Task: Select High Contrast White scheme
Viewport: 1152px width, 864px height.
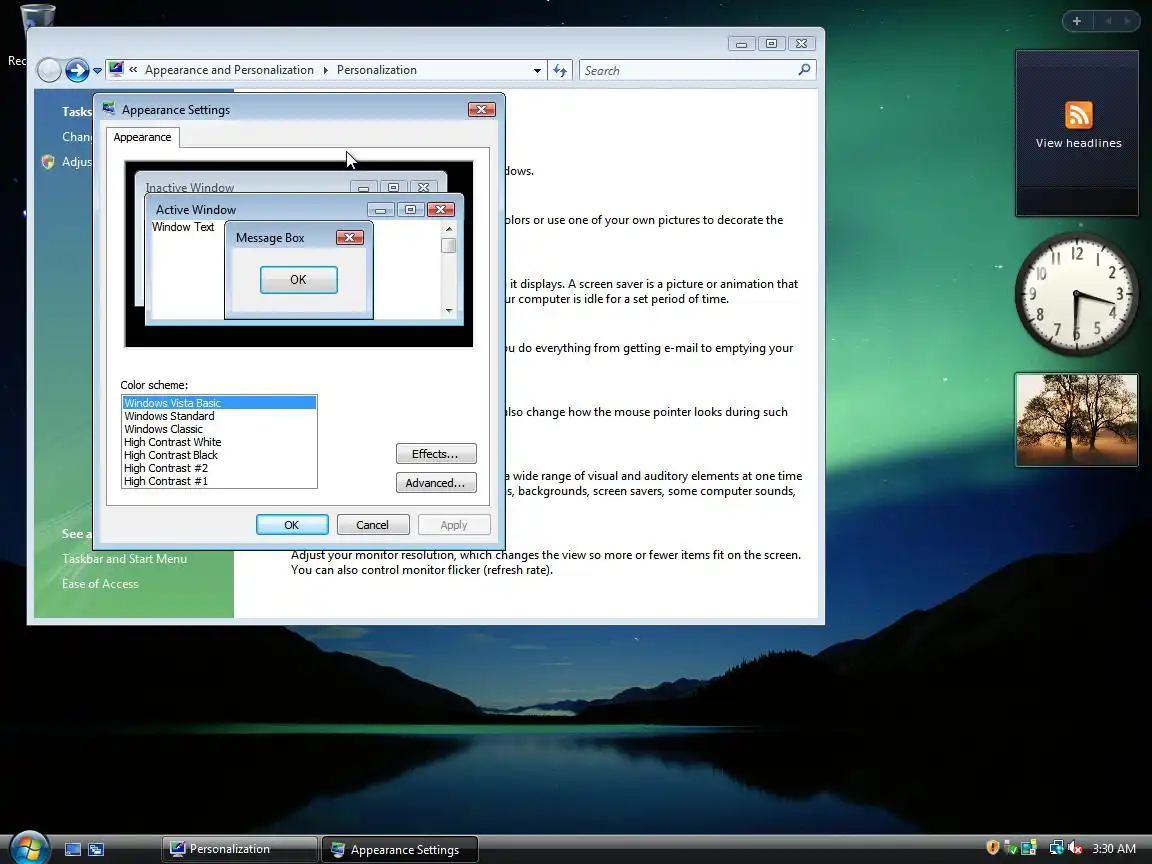Action: (x=219, y=442)
